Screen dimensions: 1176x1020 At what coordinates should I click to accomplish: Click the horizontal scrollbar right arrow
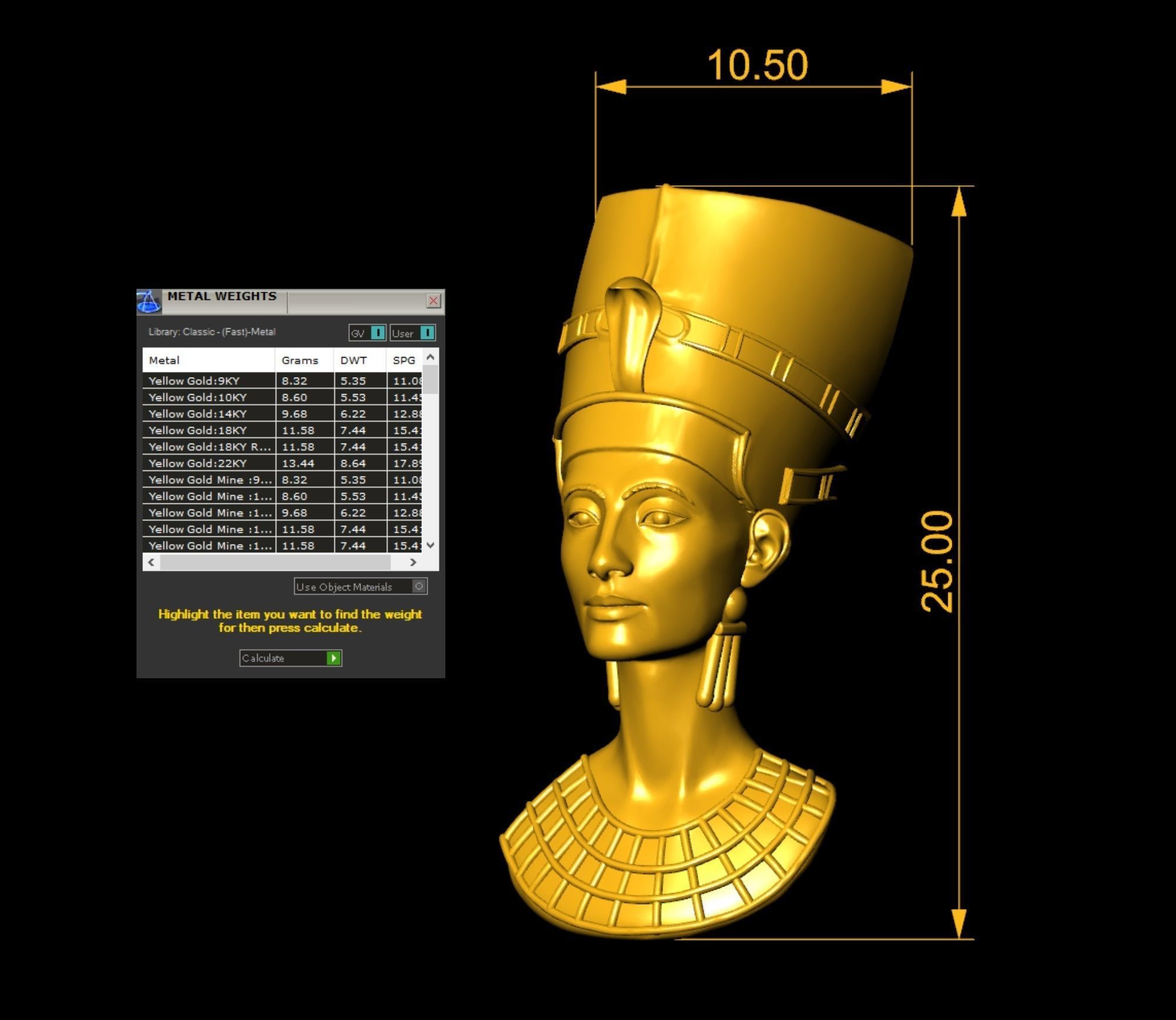pos(413,562)
